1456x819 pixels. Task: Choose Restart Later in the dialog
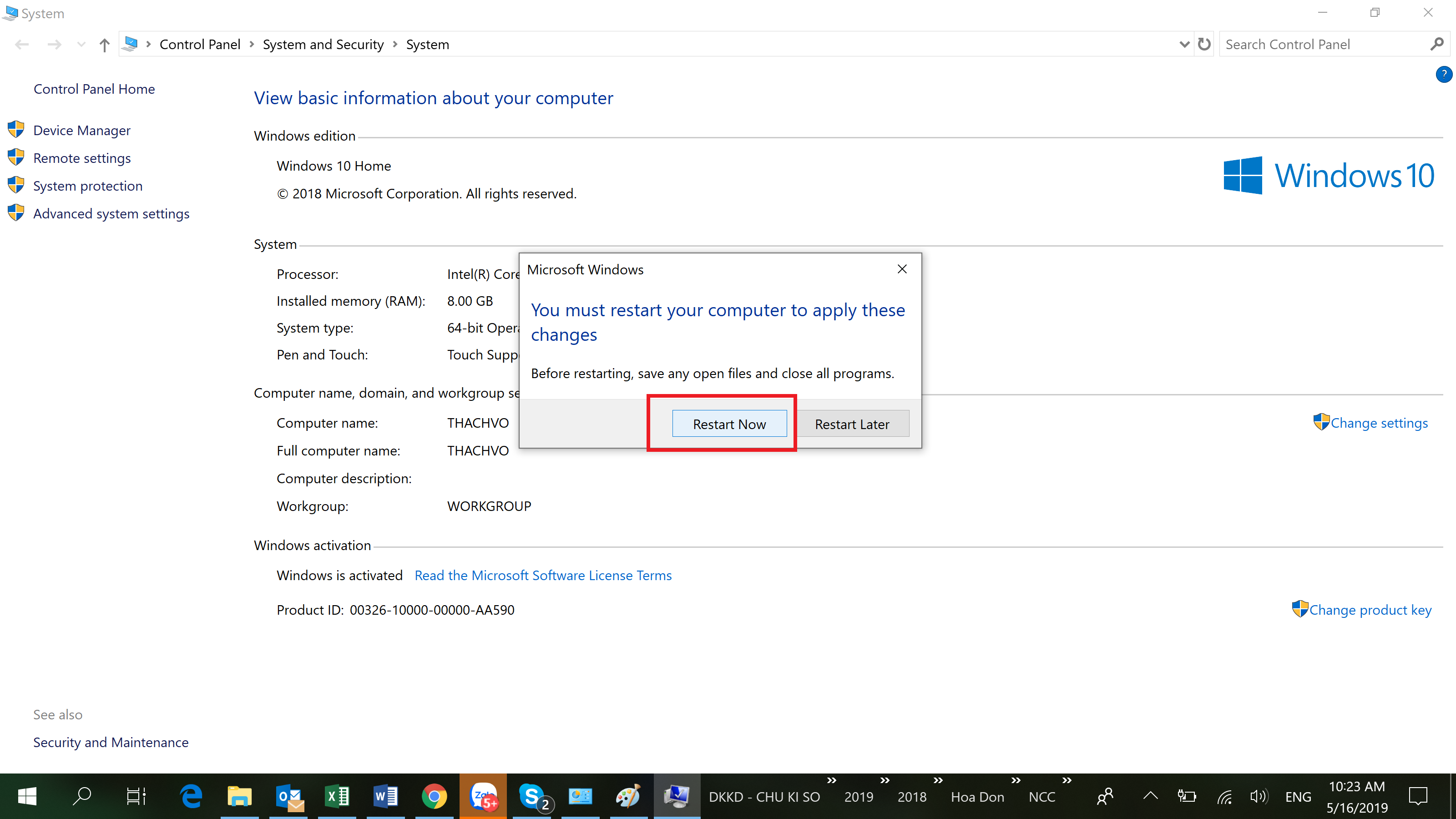coord(852,424)
